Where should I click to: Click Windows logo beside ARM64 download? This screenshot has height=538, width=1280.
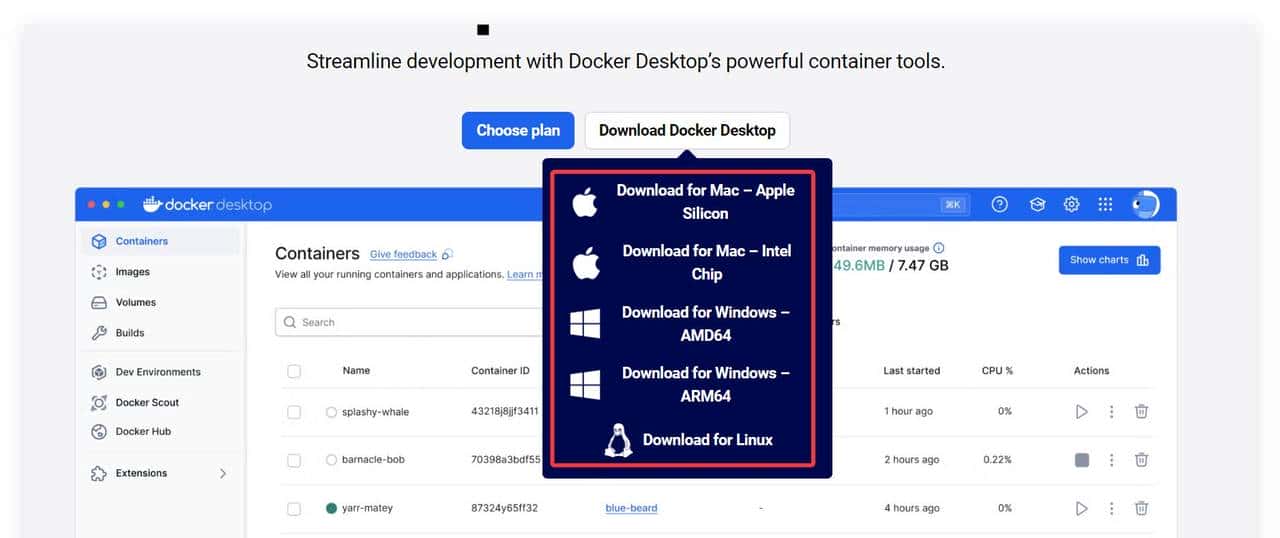[585, 385]
